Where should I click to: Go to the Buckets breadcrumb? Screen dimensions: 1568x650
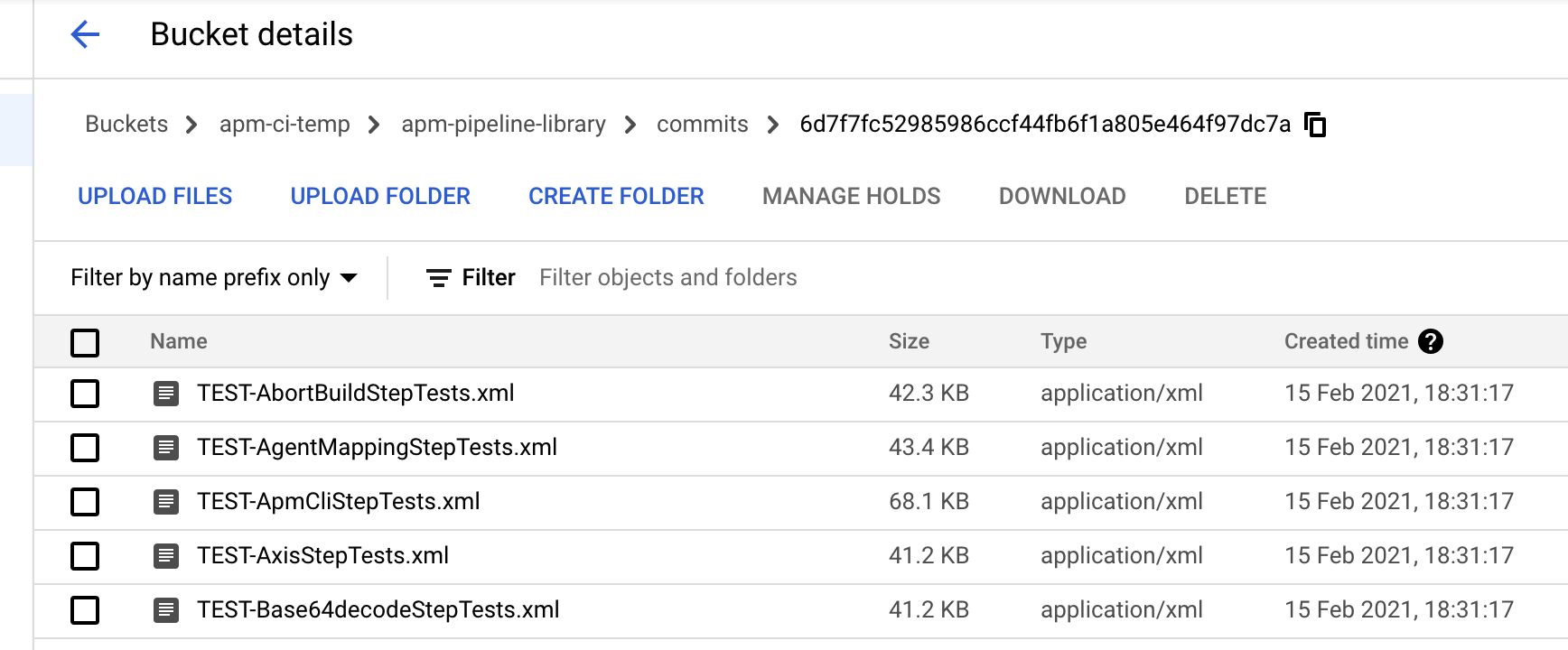click(x=126, y=125)
